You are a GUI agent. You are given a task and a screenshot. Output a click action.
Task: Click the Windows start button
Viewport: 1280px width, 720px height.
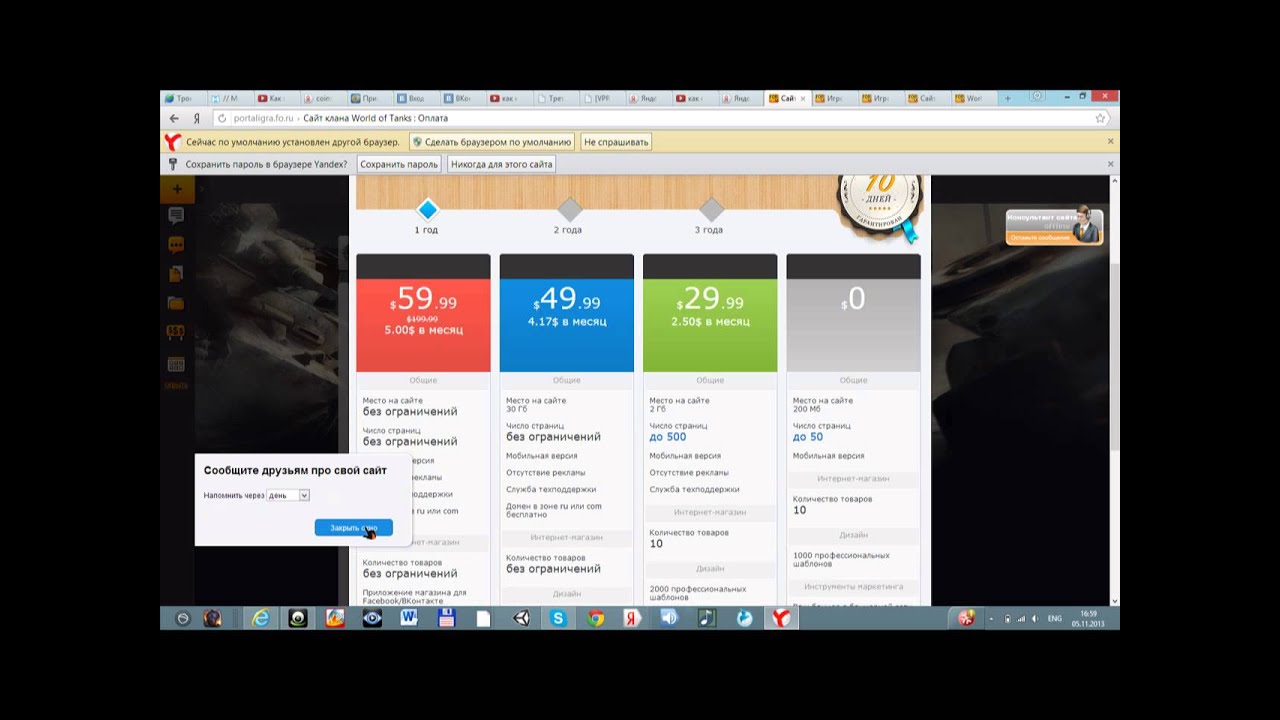click(x=182, y=618)
